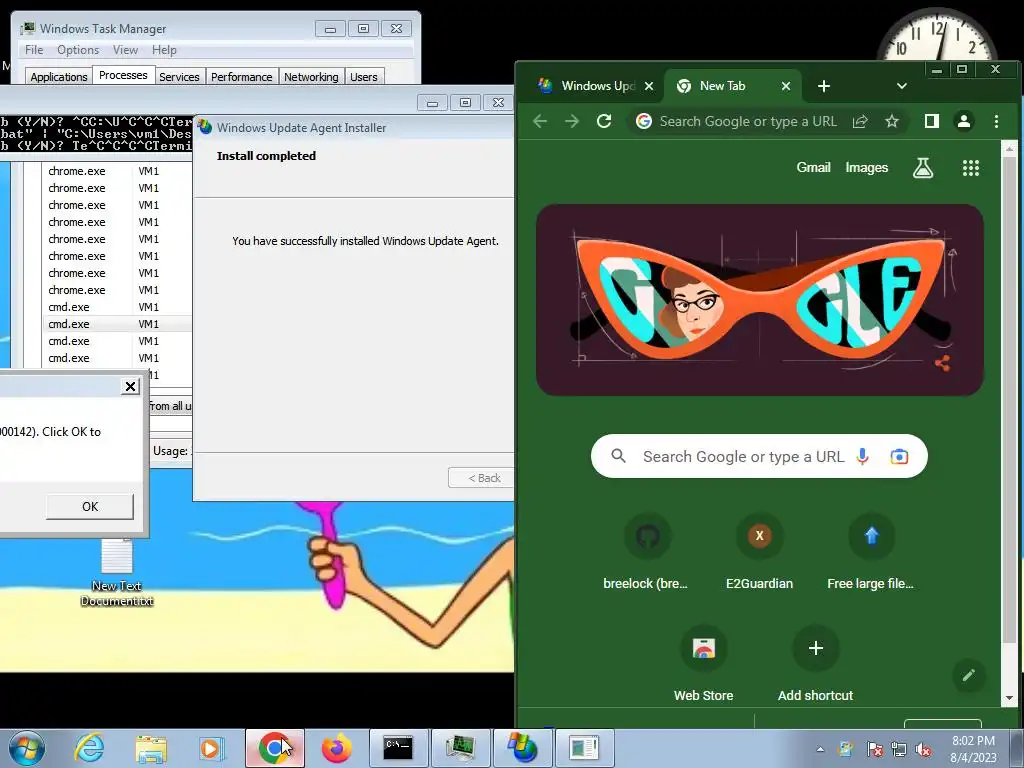Launch Firefox from taskbar

click(337, 748)
